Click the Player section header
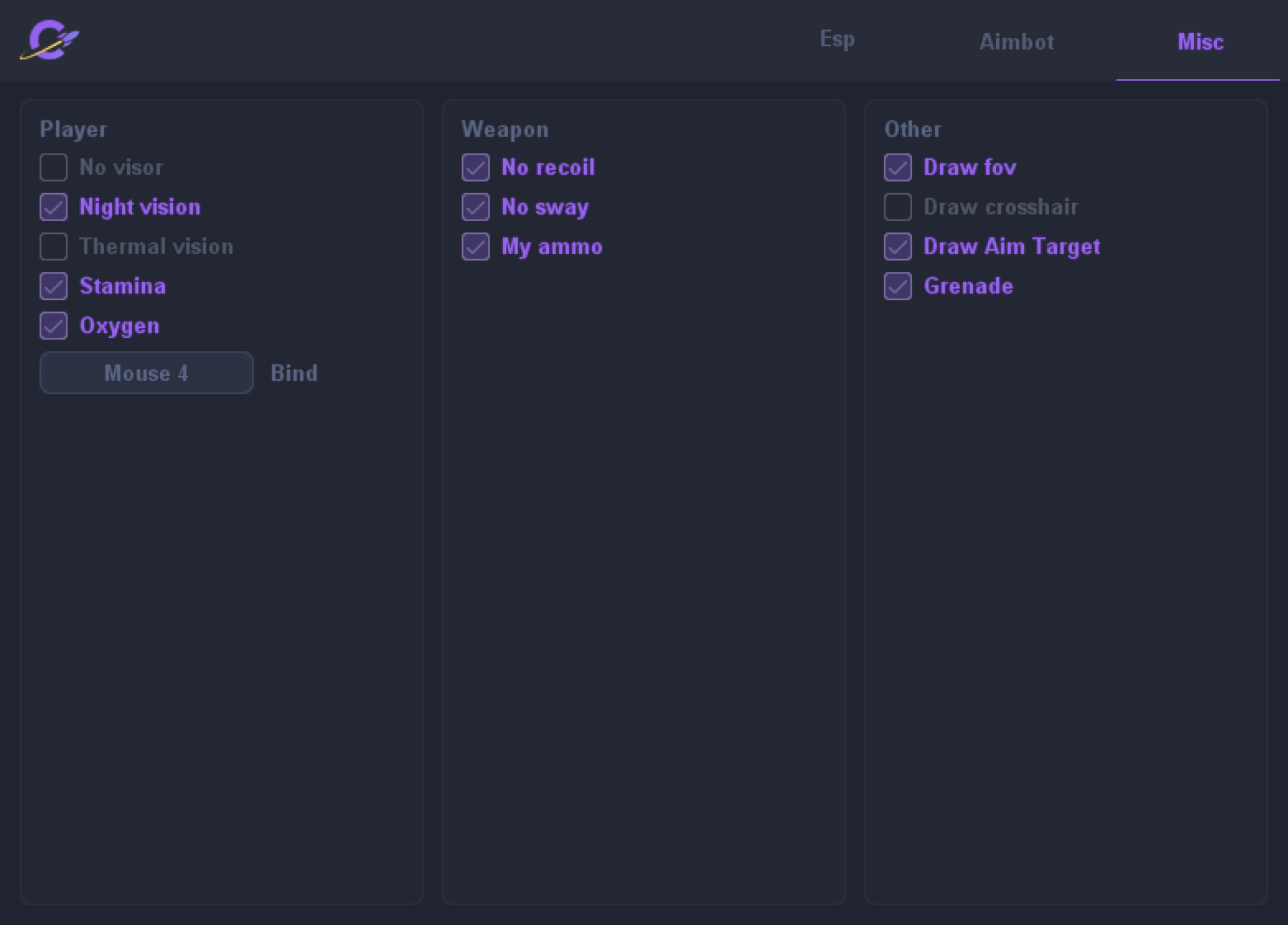 (x=73, y=129)
